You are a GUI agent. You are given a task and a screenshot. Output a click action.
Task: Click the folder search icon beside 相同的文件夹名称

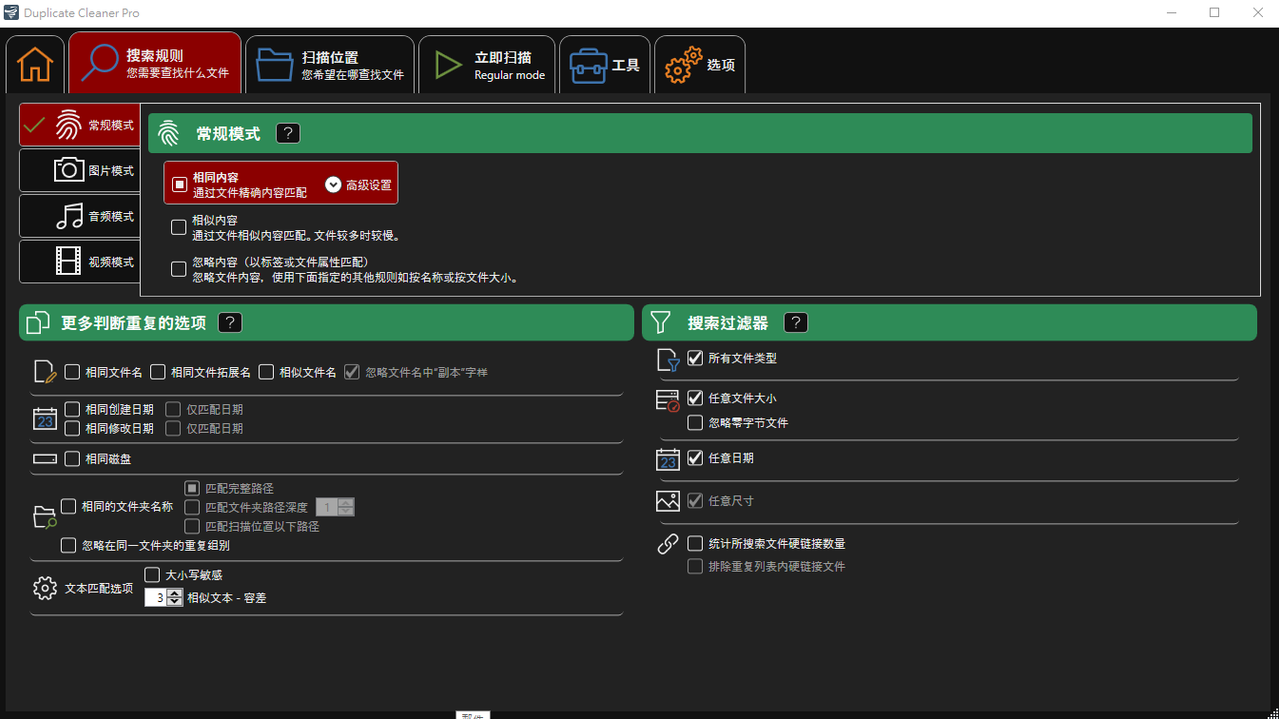tap(45, 516)
